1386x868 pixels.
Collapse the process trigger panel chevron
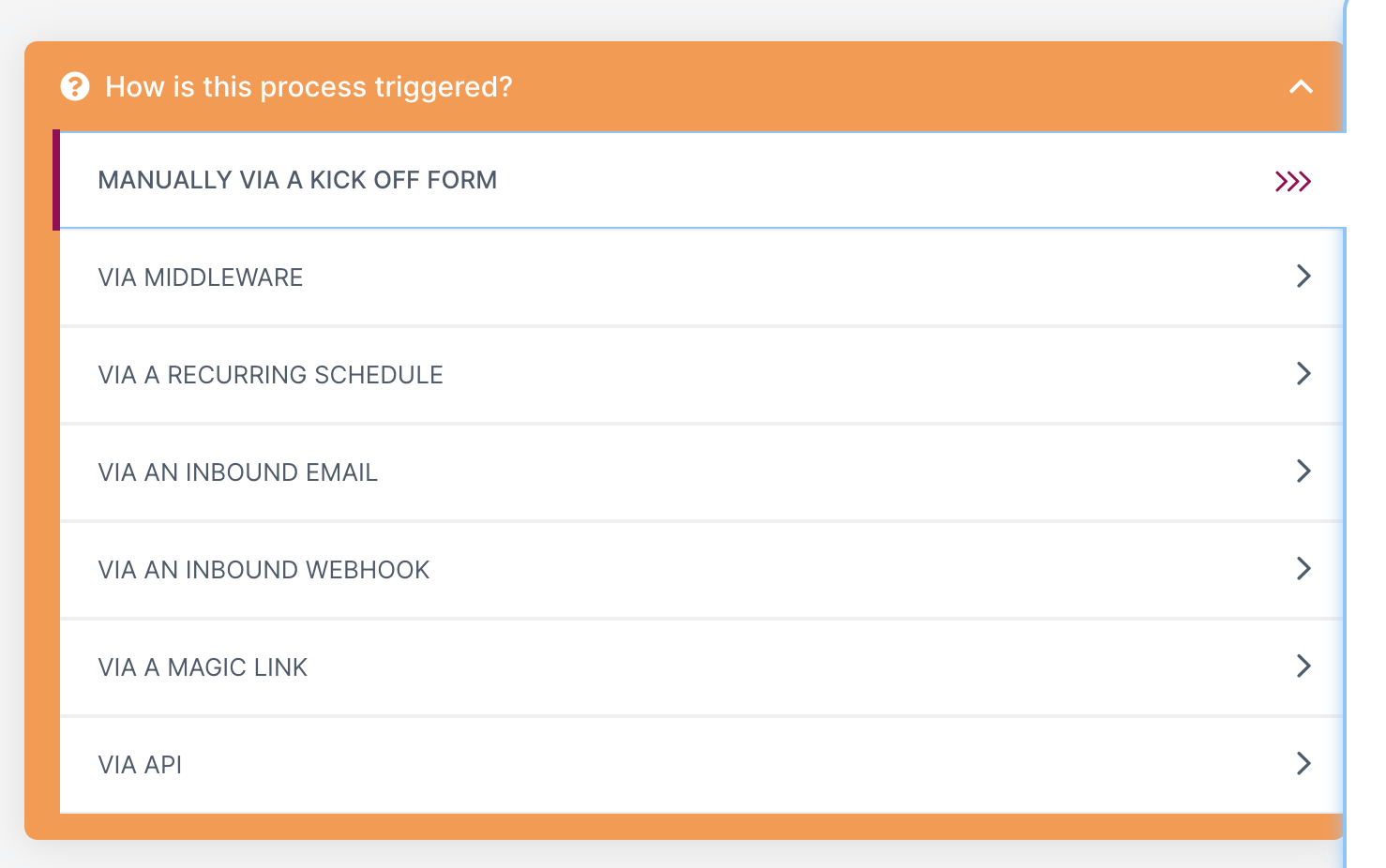[1301, 87]
